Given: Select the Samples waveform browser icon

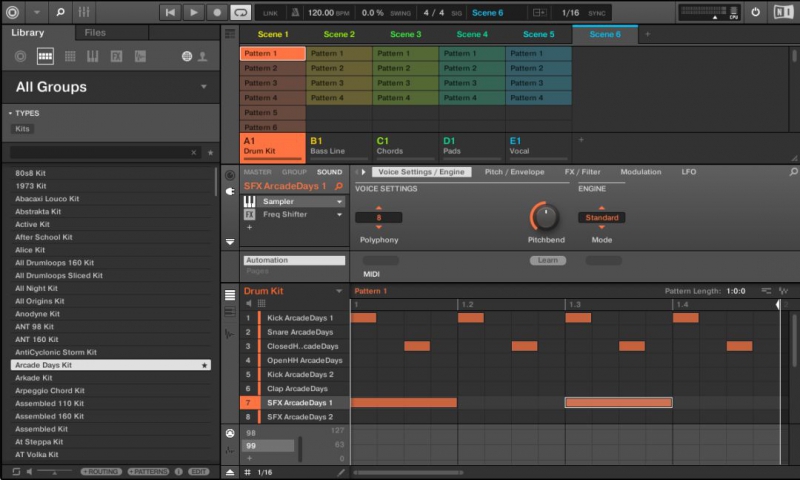Looking at the screenshot, I should [x=140, y=56].
